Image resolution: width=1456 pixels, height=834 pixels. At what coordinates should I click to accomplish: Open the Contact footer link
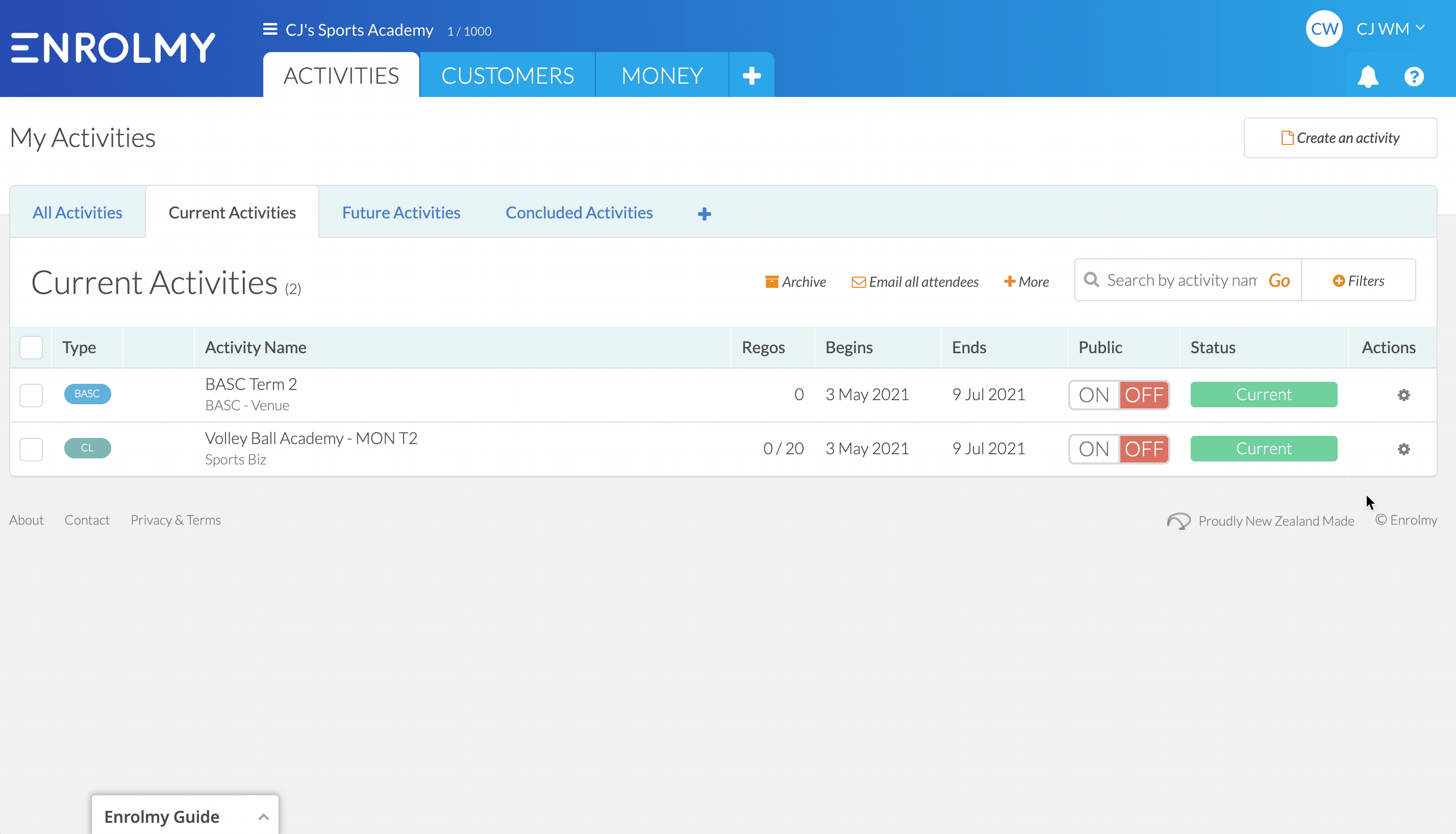click(87, 520)
